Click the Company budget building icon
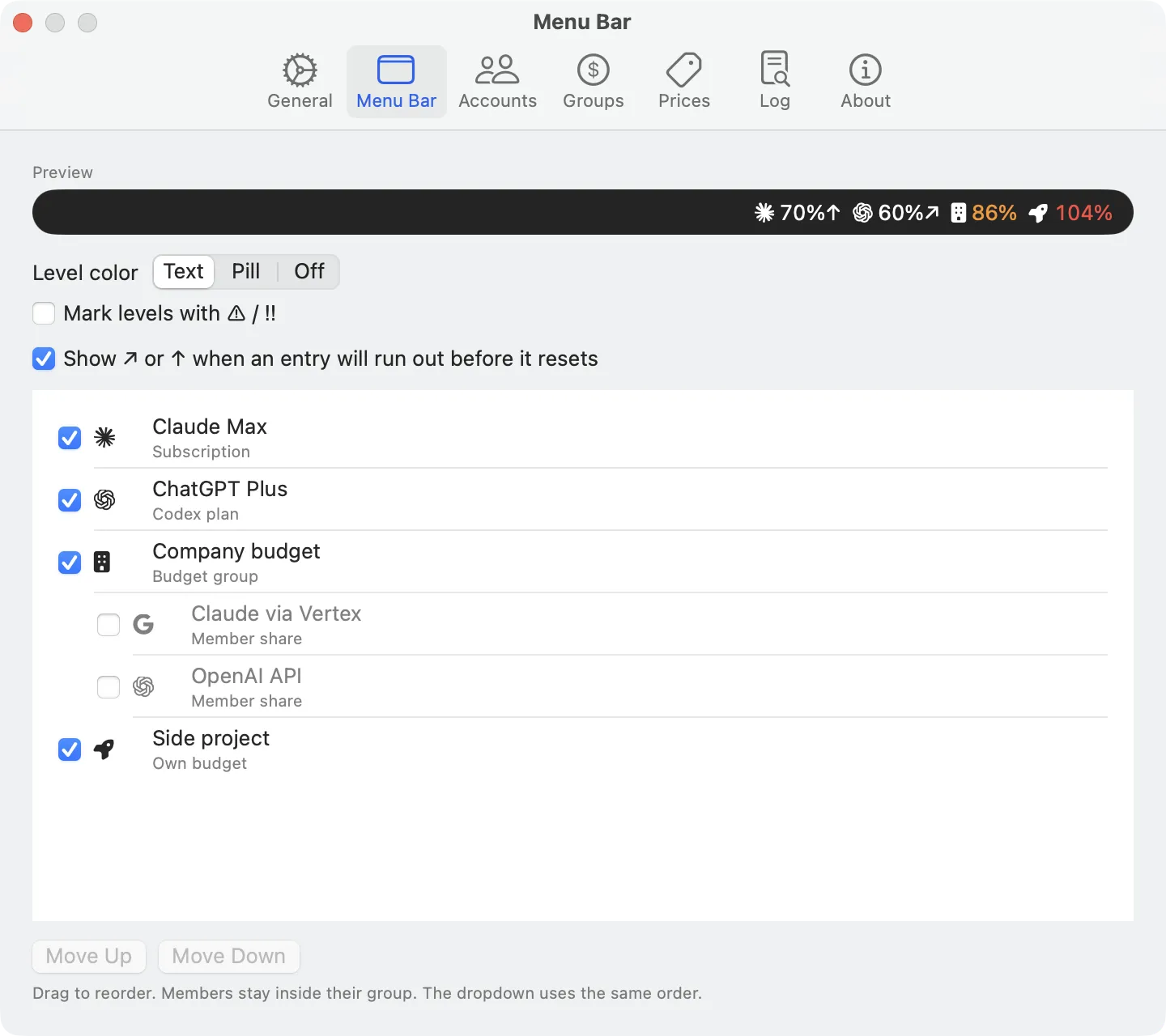 102,563
